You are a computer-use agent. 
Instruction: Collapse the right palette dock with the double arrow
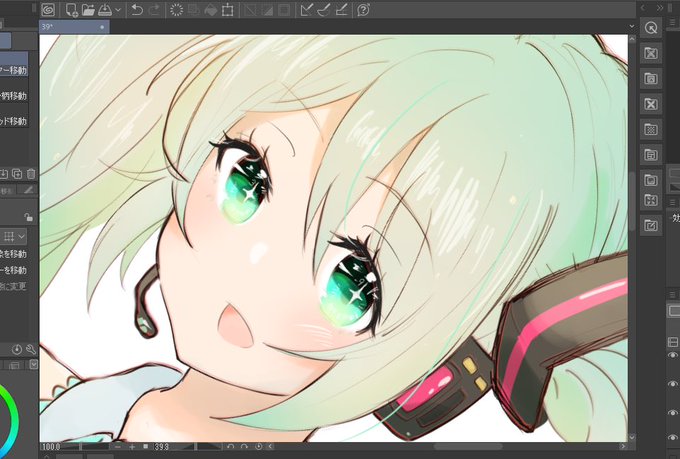pyautogui.click(x=660, y=8)
